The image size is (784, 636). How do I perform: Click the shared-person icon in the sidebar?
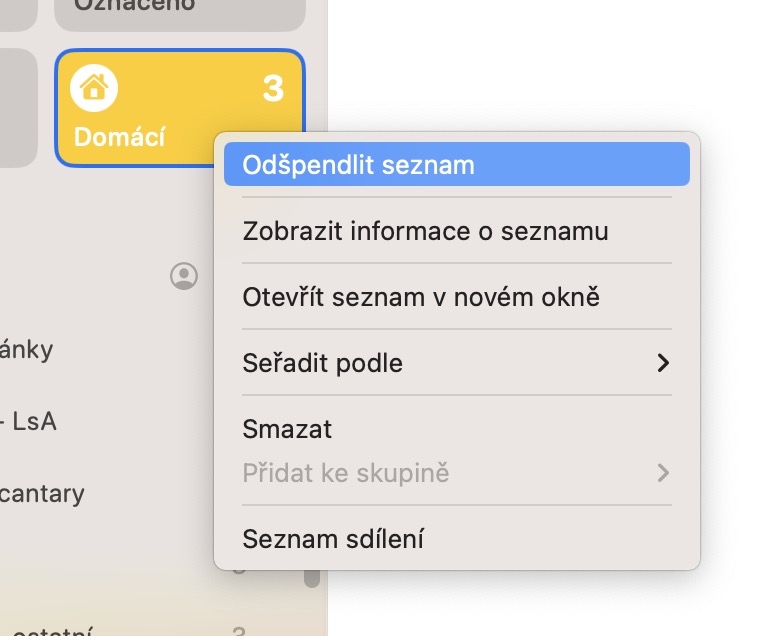[184, 276]
